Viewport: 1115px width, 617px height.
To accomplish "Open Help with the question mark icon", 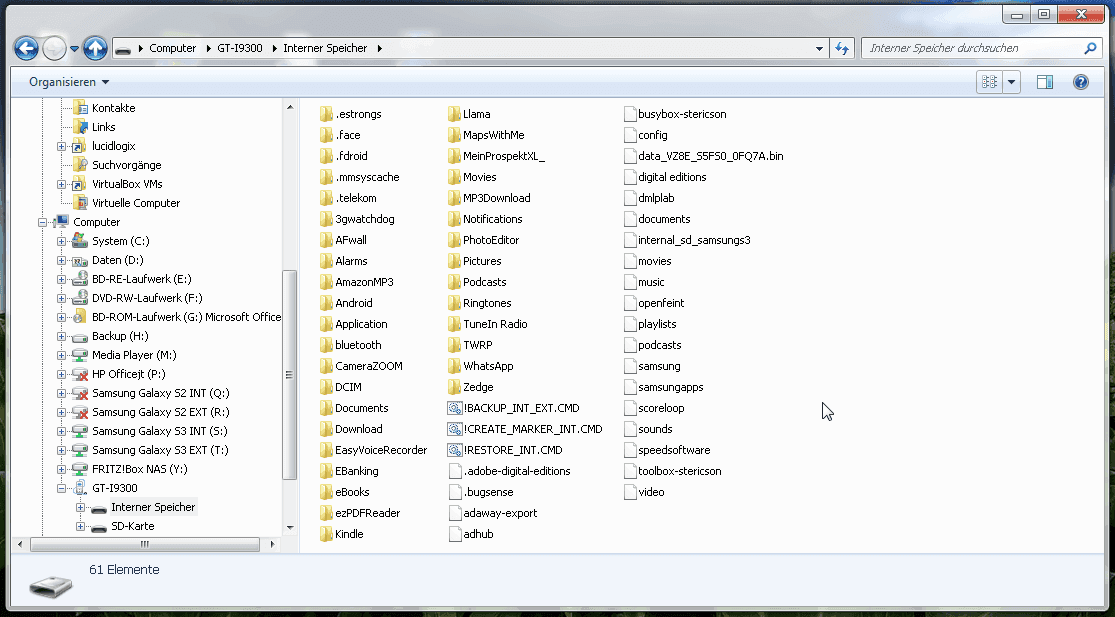I will coord(1081,82).
